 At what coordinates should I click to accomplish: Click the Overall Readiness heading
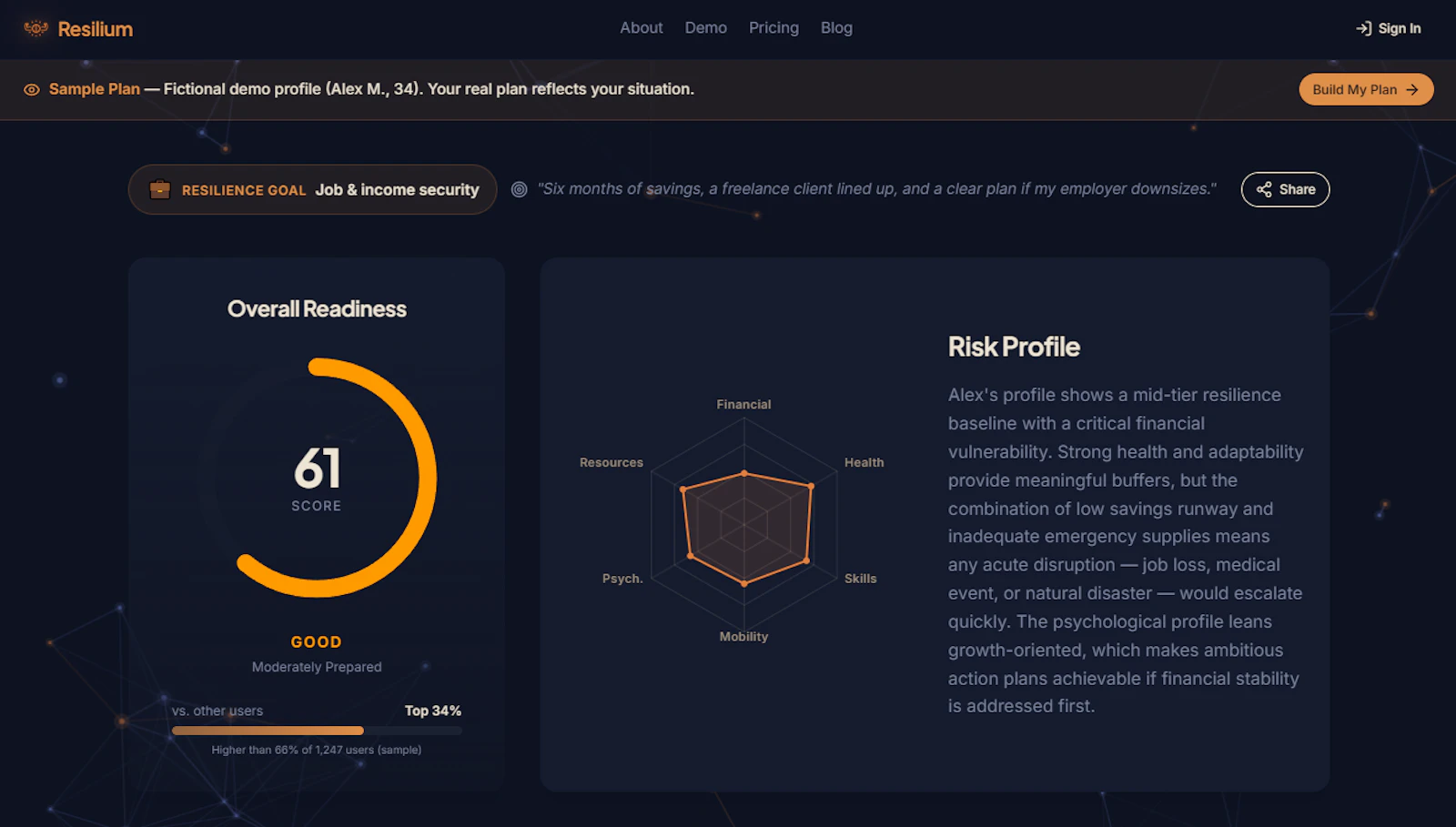pyautogui.click(x=317, y=309)
